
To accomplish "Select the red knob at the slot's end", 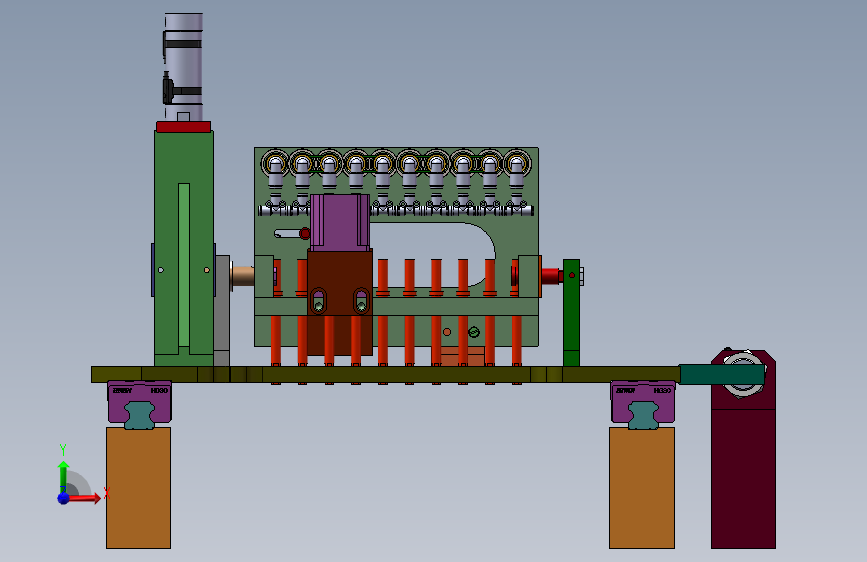I will (305, 234).
